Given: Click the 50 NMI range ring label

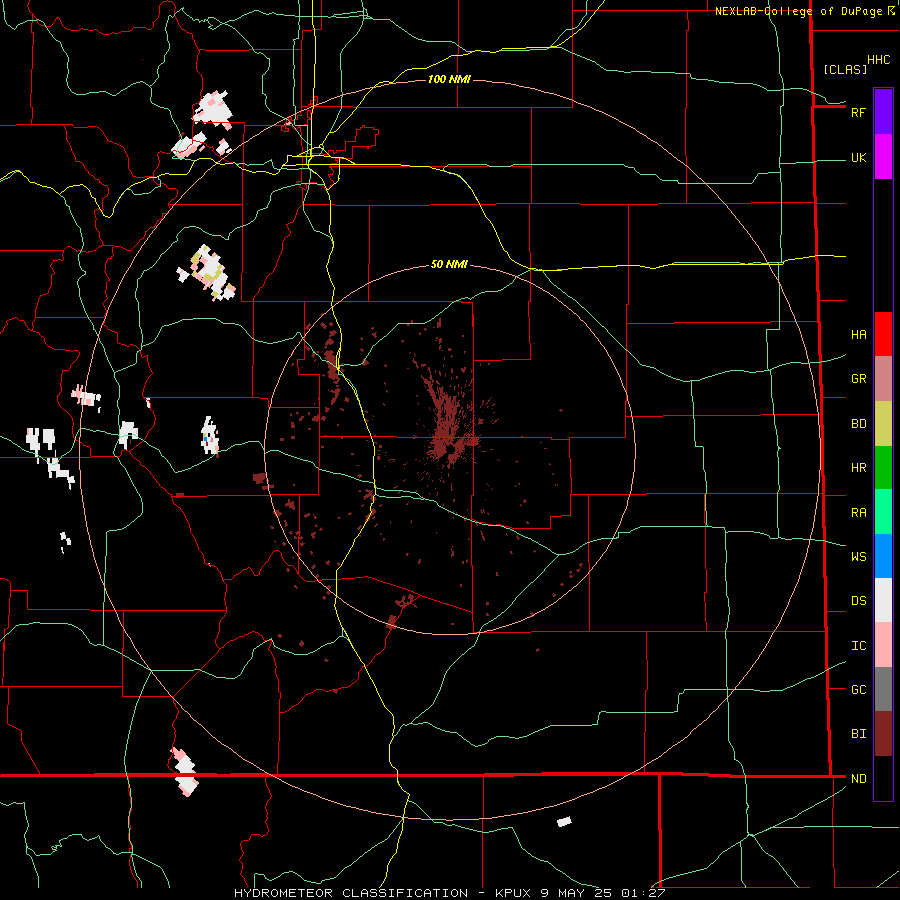Looking at the screenshot, I should [x=449, y=264].
